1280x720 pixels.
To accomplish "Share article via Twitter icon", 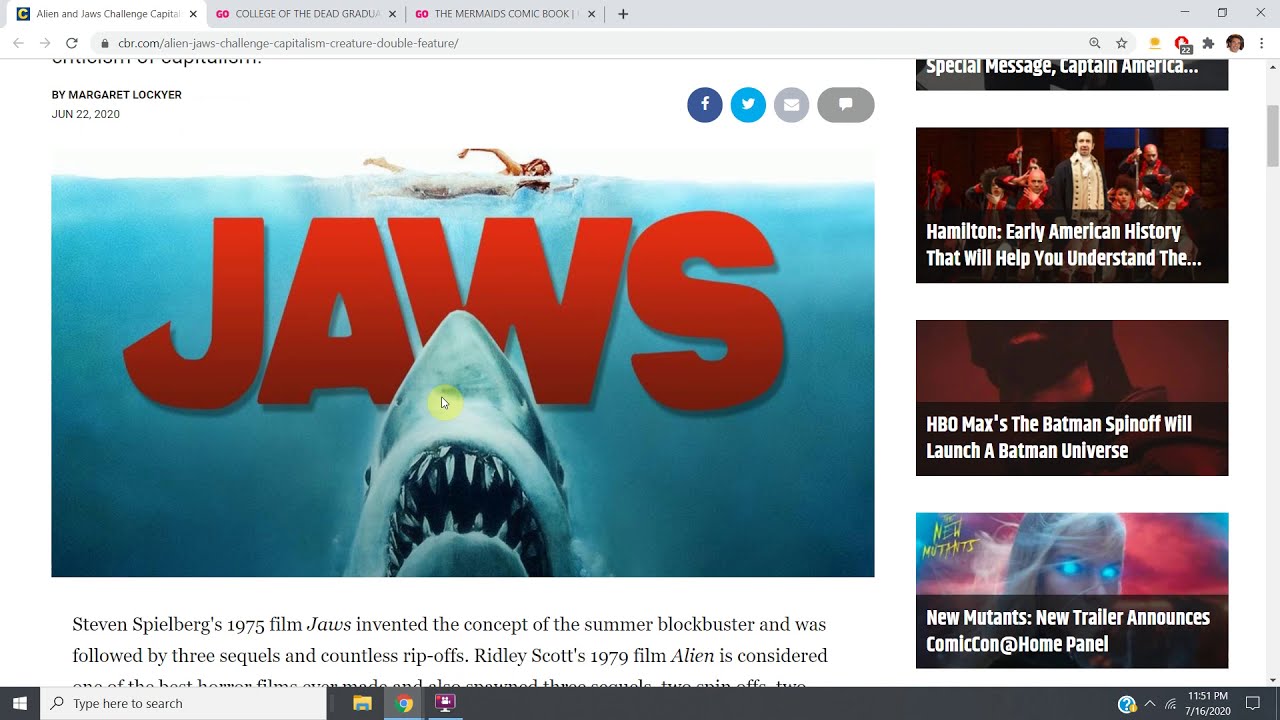I will (748, 105).
